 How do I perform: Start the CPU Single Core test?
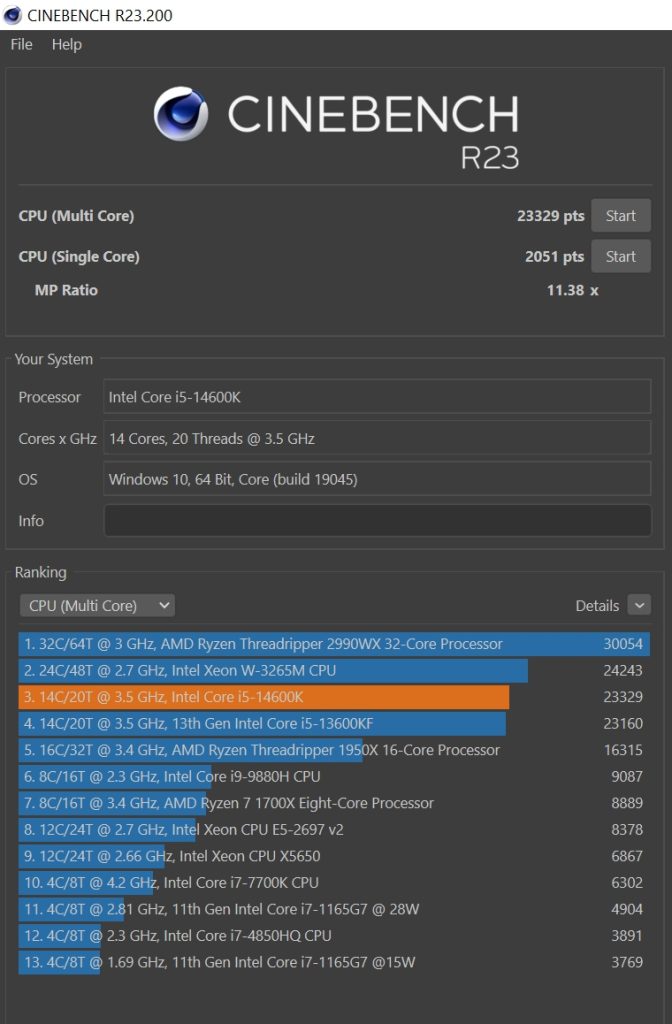(x=620, y=256)
